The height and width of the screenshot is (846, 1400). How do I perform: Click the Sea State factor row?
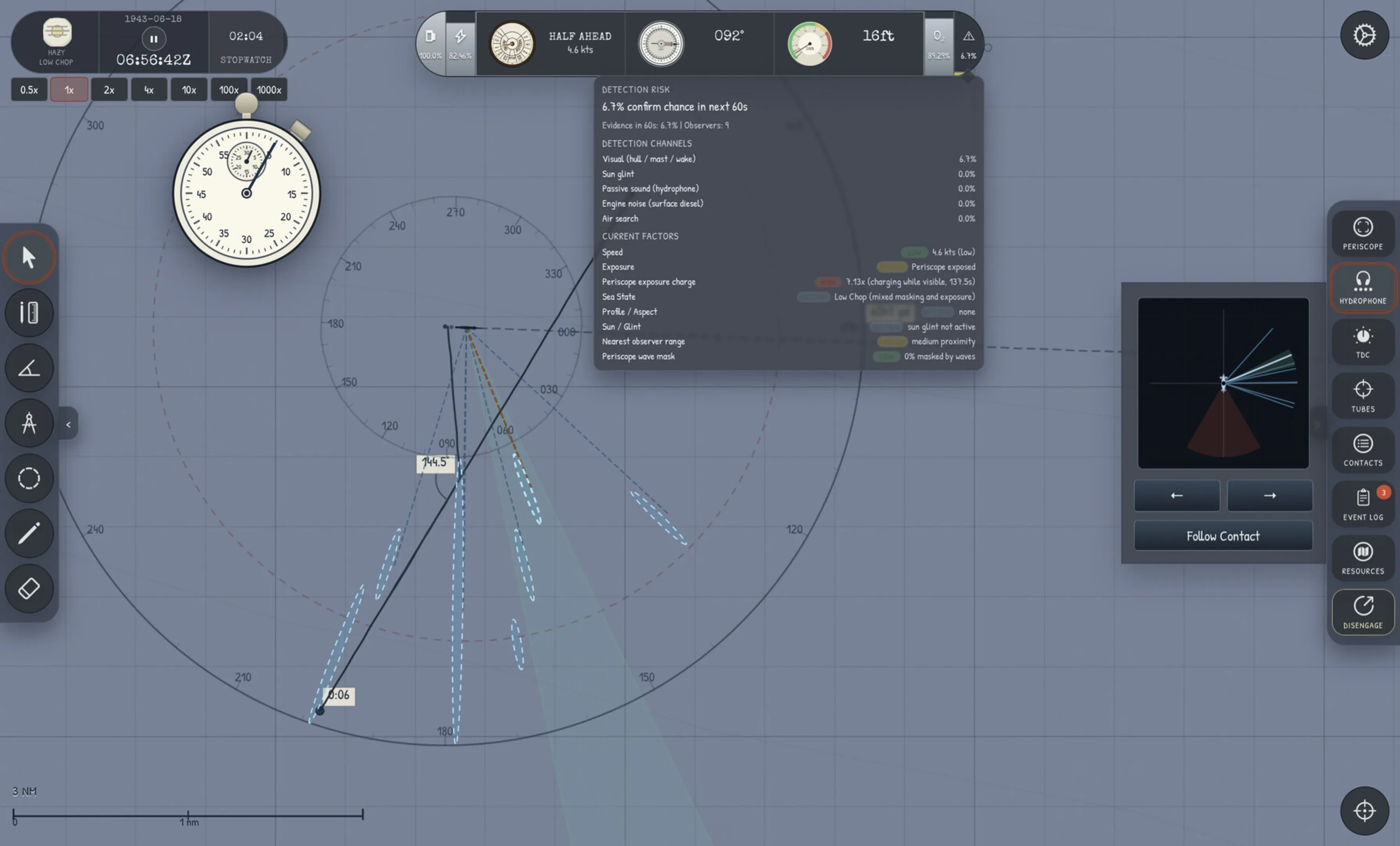788,296
